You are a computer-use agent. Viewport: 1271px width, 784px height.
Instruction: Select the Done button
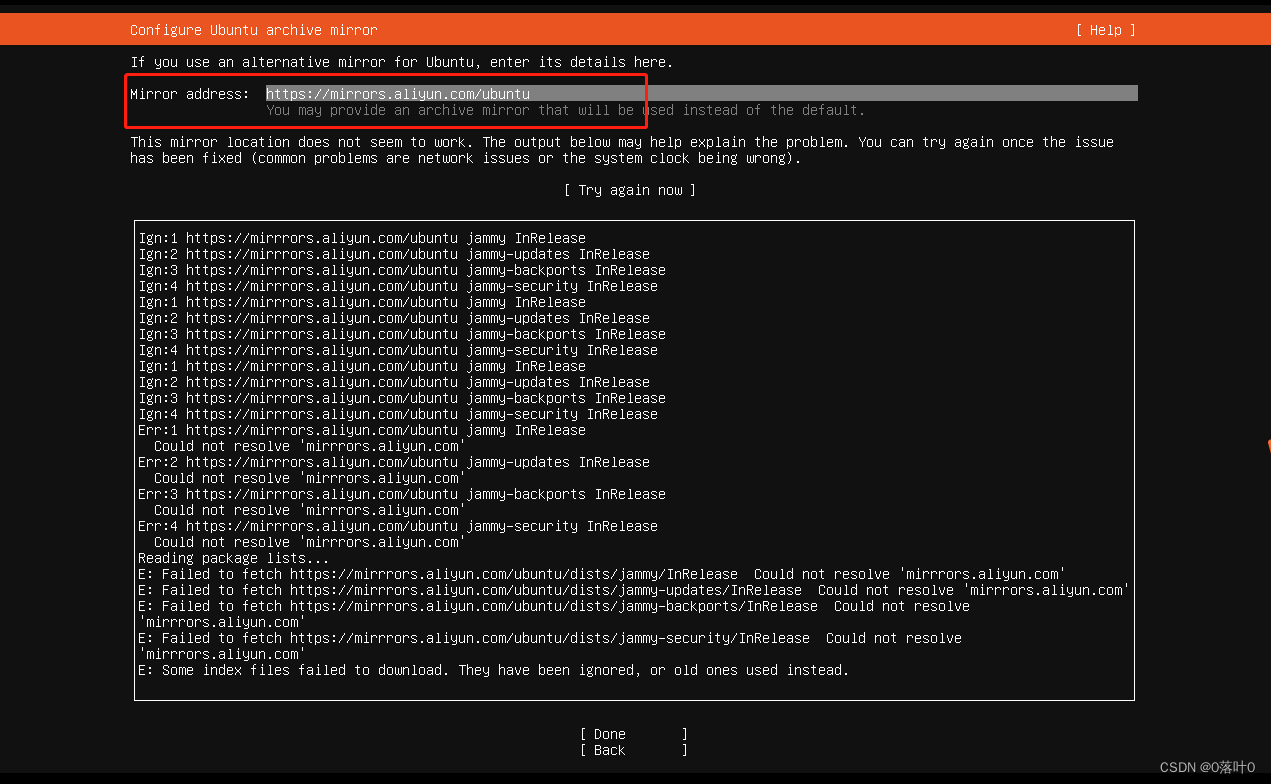coord(634,734)
